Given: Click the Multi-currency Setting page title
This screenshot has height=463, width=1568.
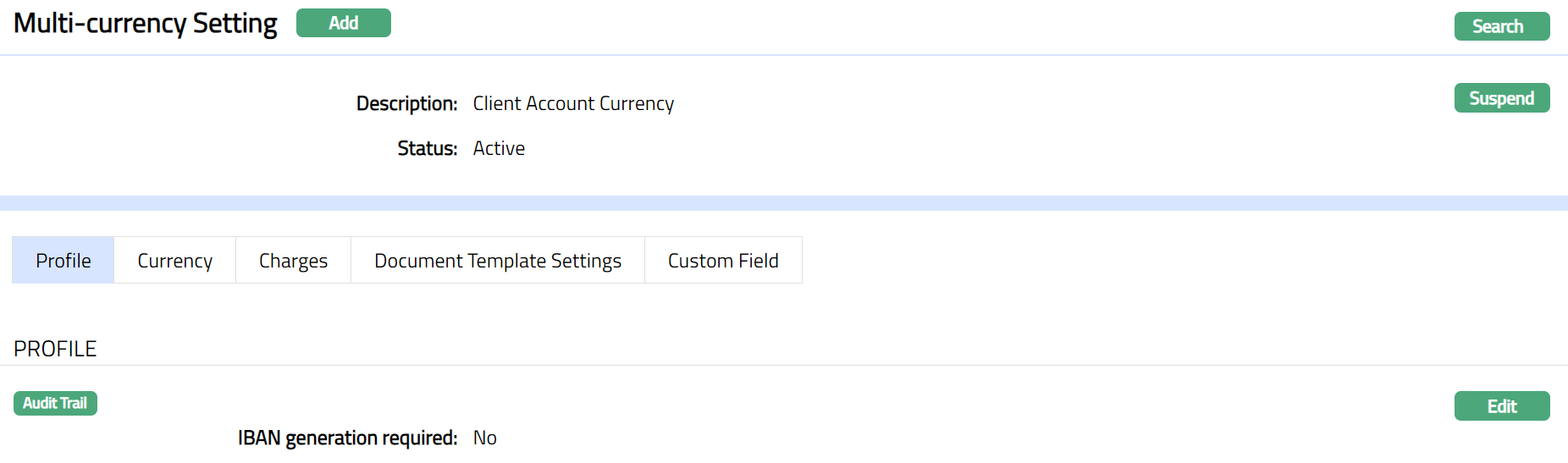Looking at the screenshot, I should 146,23.
